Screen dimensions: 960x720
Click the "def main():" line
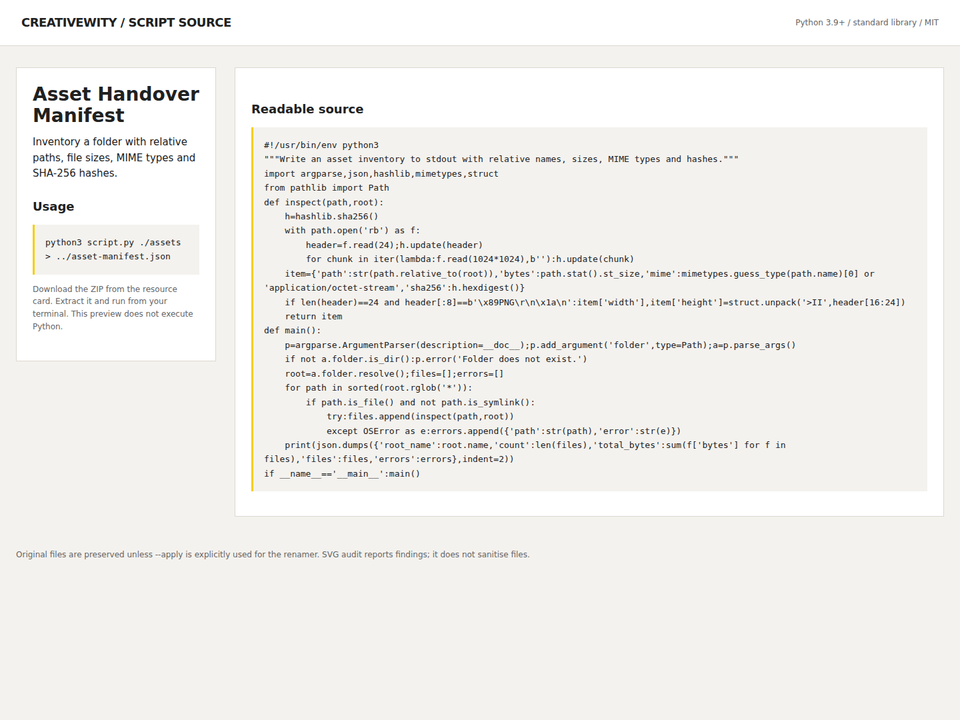coord(293,331)
